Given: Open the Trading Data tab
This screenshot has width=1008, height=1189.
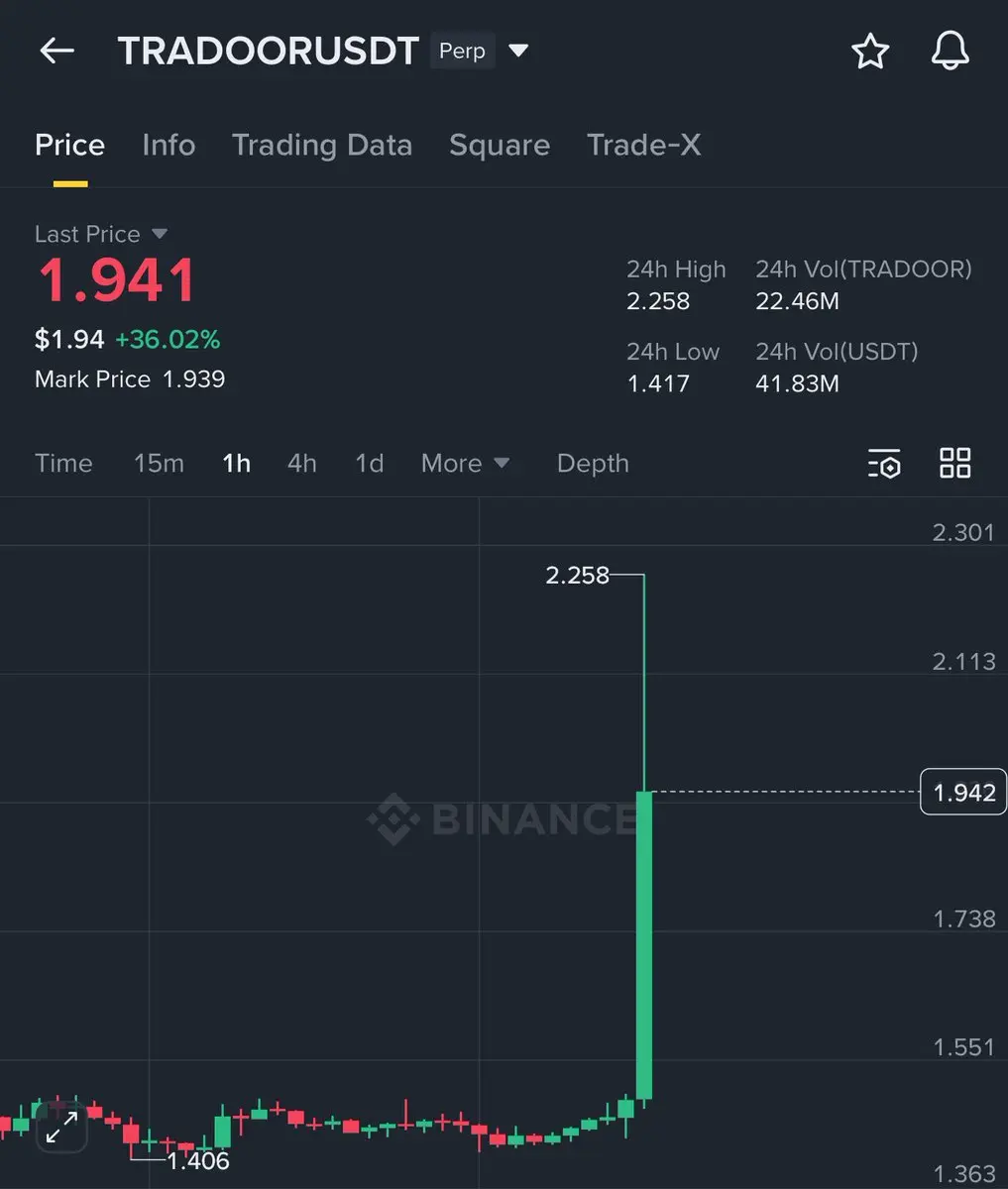Looking at the screenshot, I should coord(322,145).
